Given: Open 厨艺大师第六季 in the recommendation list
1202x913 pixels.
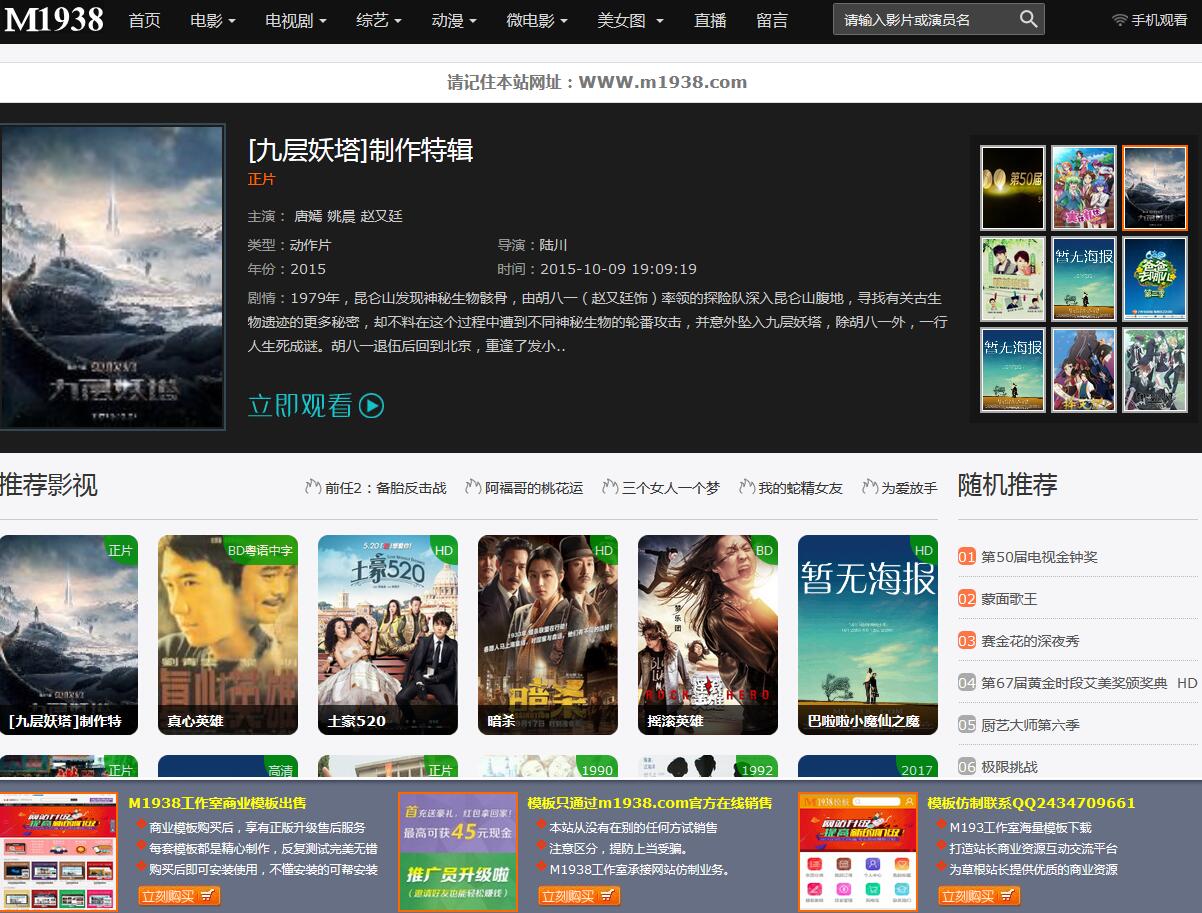Looking at the screenshot, I should pyautogui.click(x=1030, y=725).
